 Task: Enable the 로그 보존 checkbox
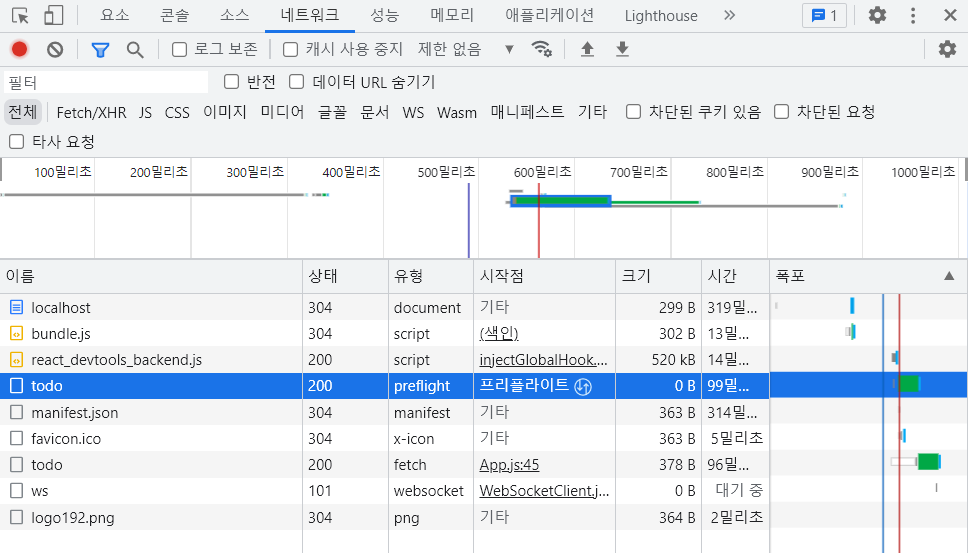pos(179,49)
